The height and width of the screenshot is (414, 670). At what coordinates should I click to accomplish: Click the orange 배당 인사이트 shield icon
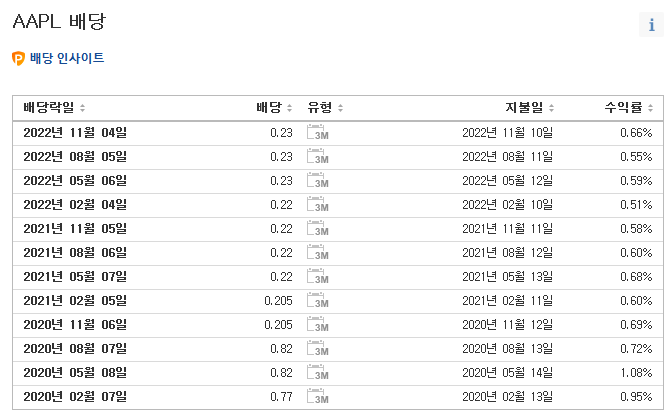pyautogui.click(x=18, y=58)
